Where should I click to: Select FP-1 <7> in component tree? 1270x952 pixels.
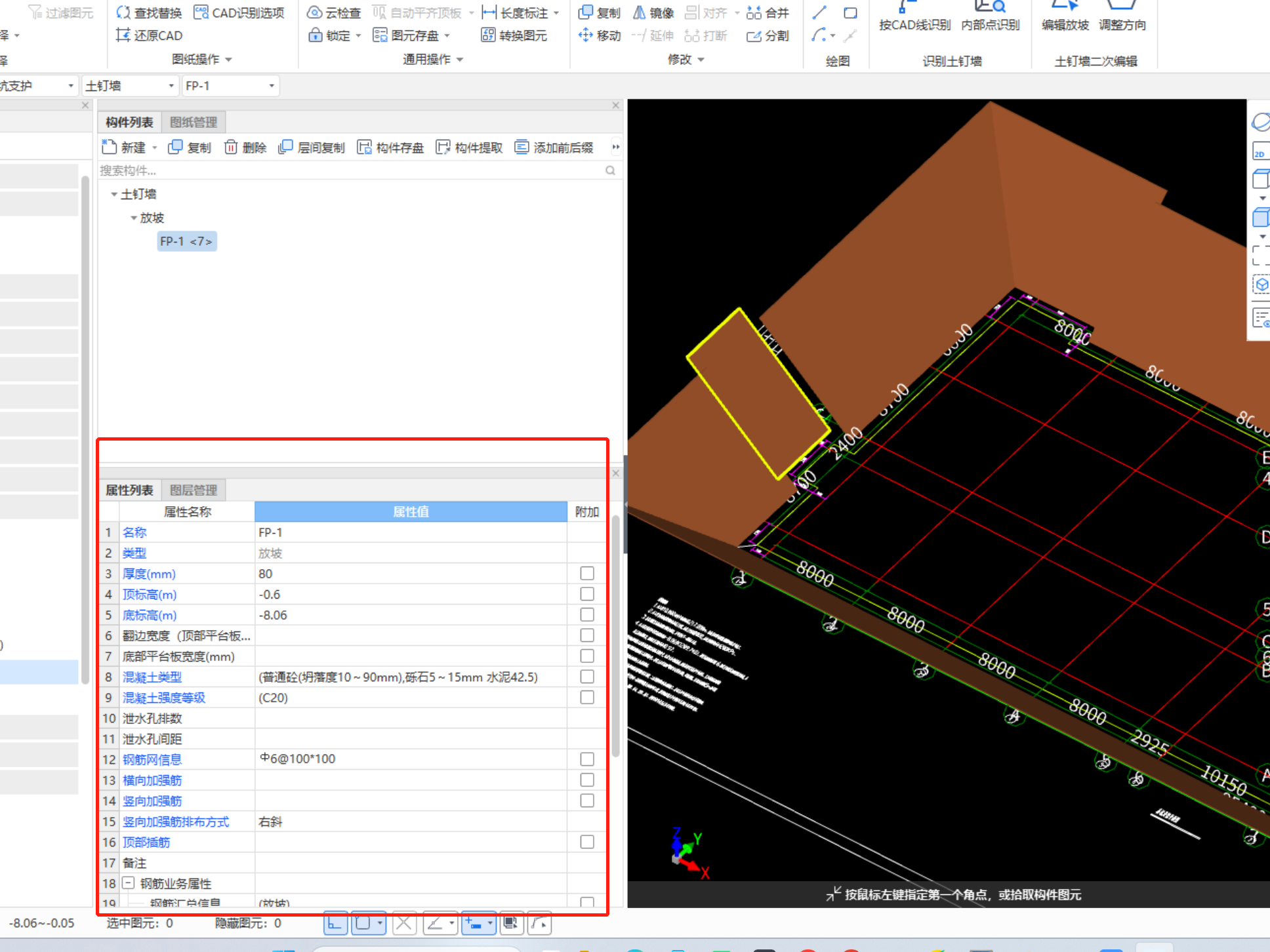click(186, 241)
